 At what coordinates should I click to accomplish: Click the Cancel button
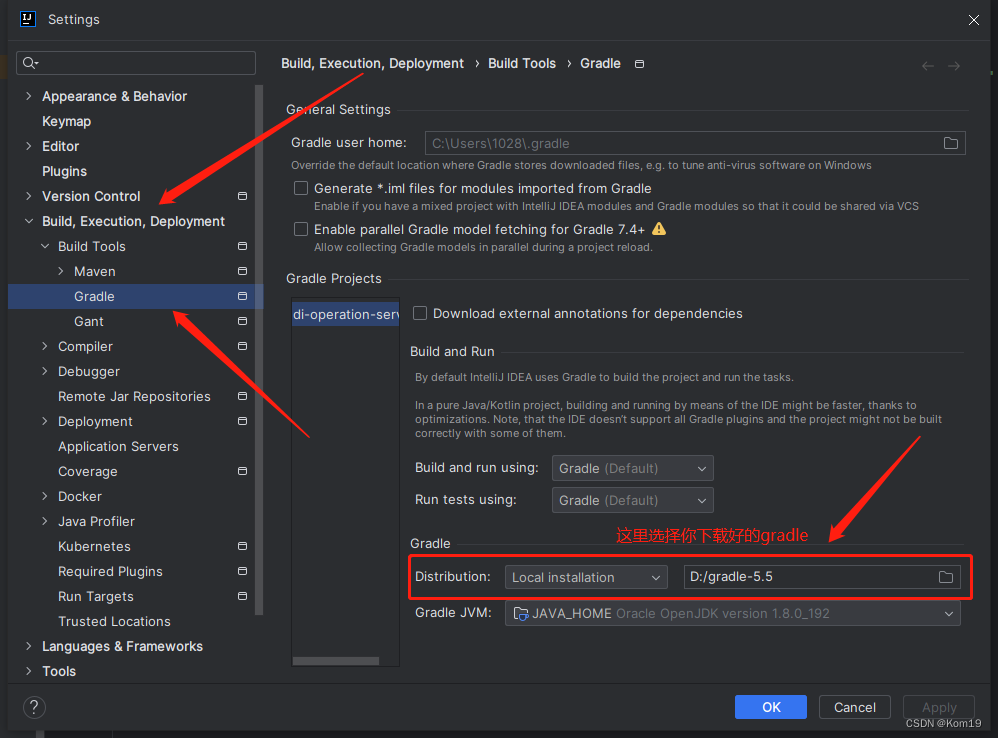(854, 707)
